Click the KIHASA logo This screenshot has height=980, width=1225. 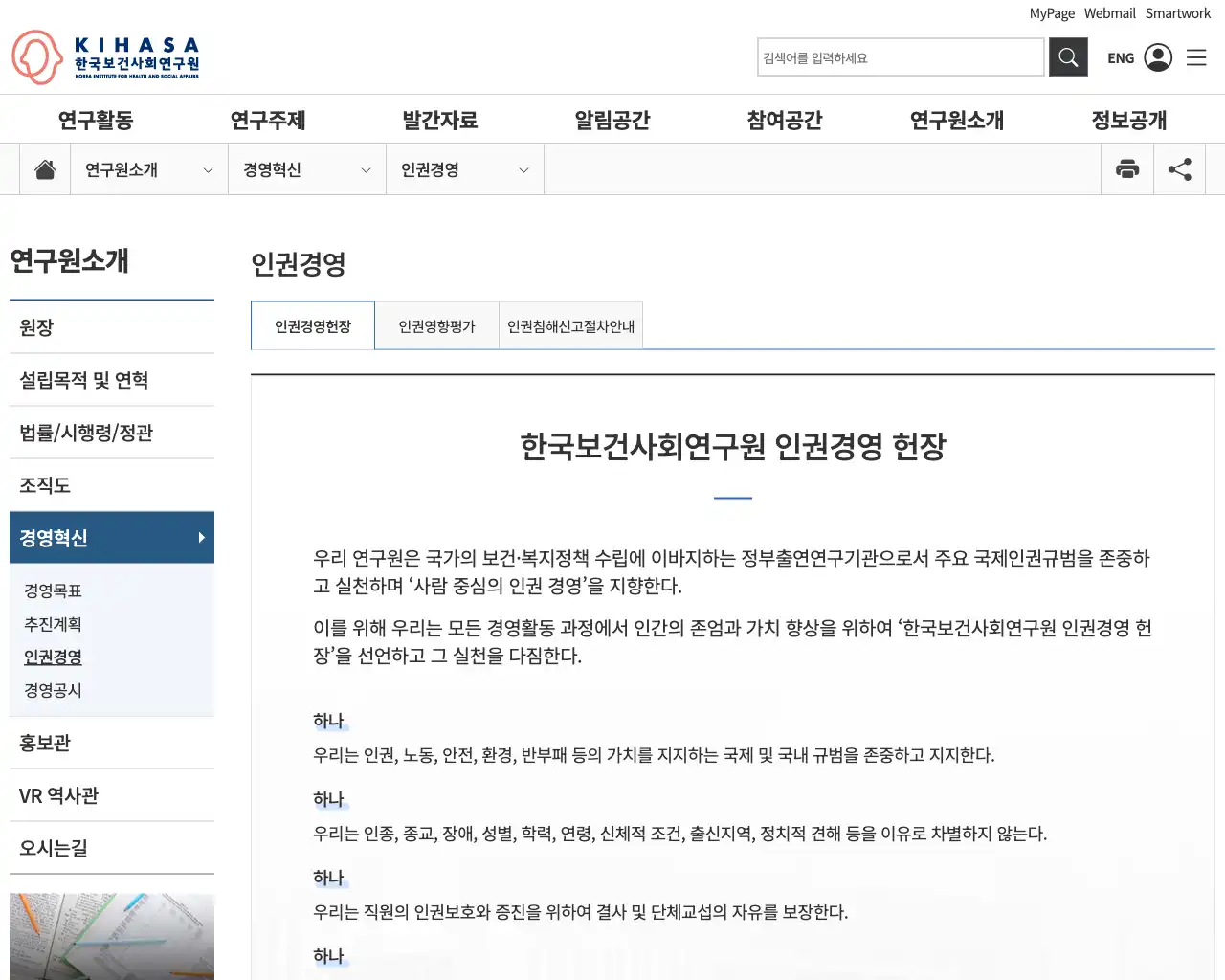105,57
